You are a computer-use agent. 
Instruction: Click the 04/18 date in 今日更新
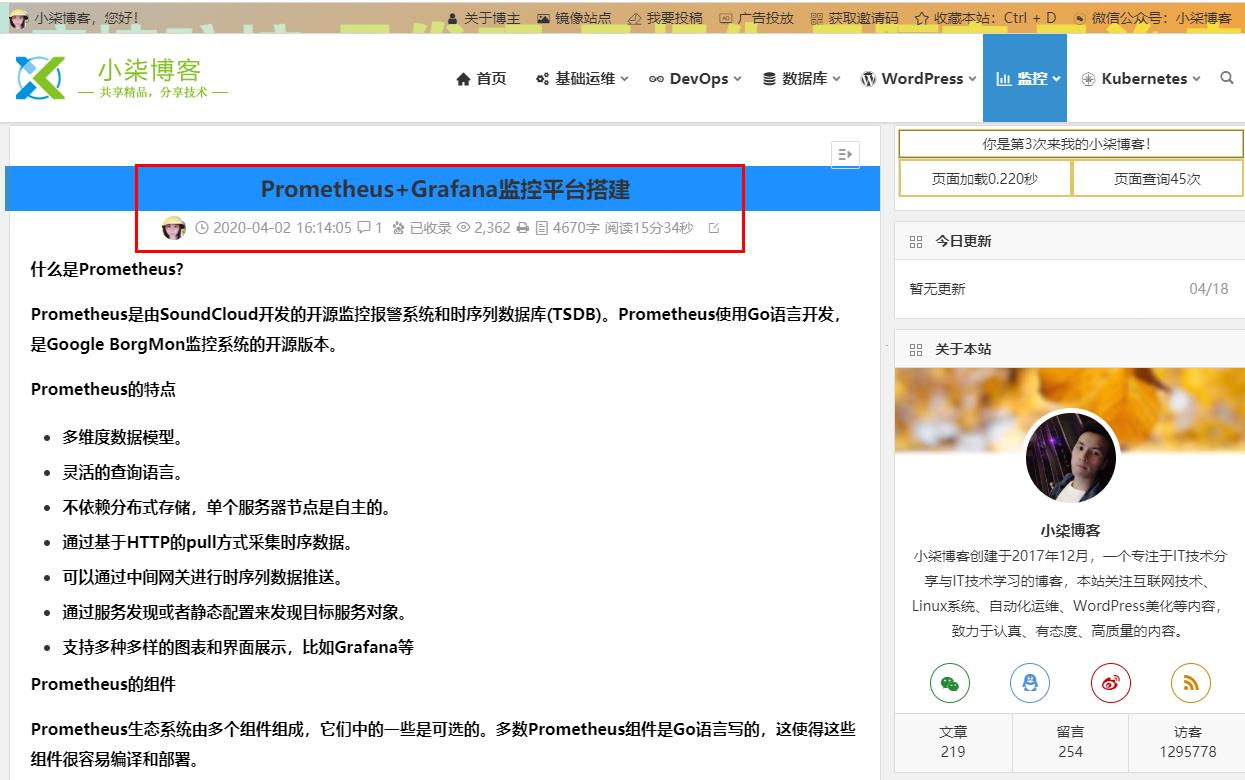click(1209, 289)
